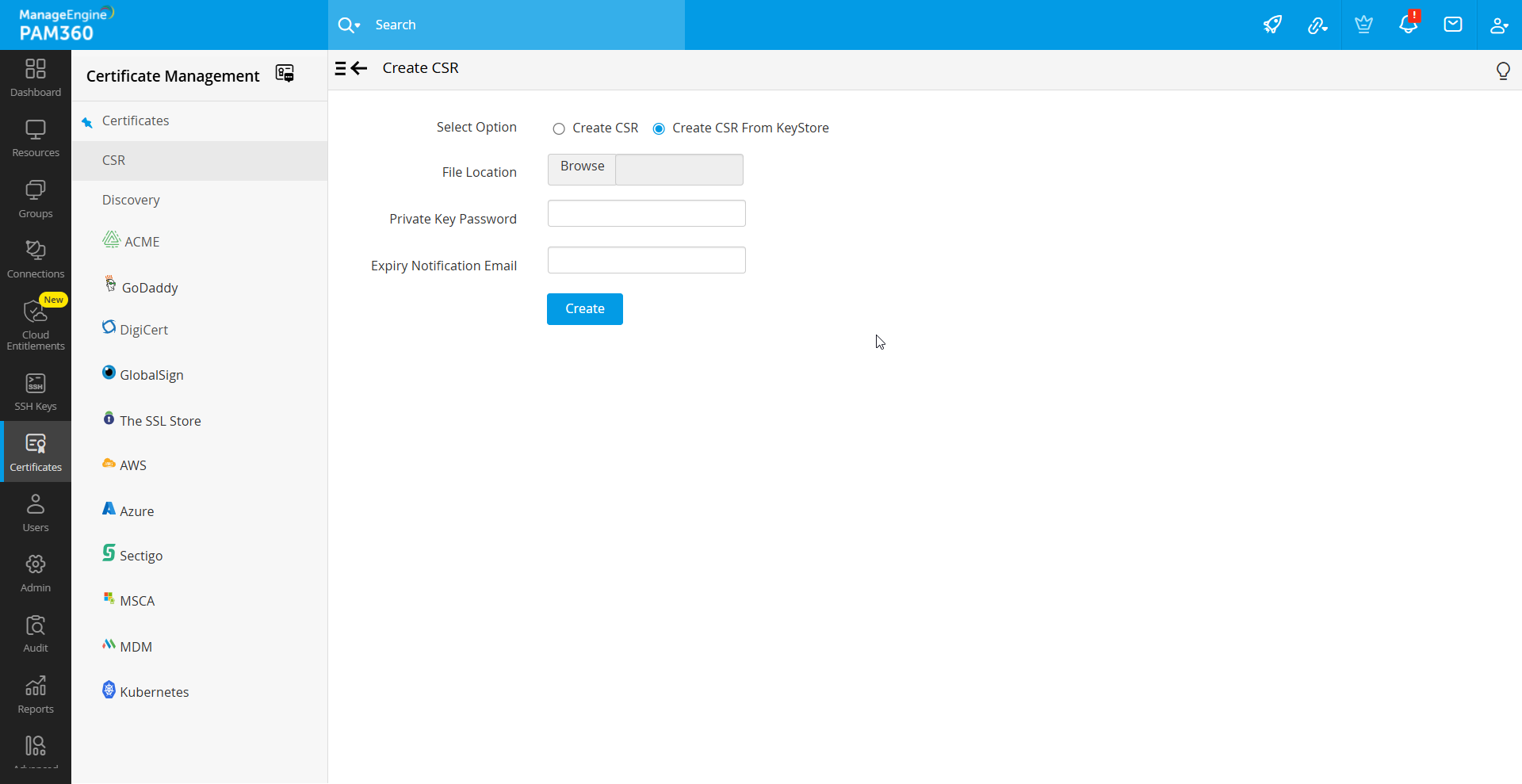Open the Admin settings section
This screenshot has height=784, width=1522.
click(x=36, y=574)
